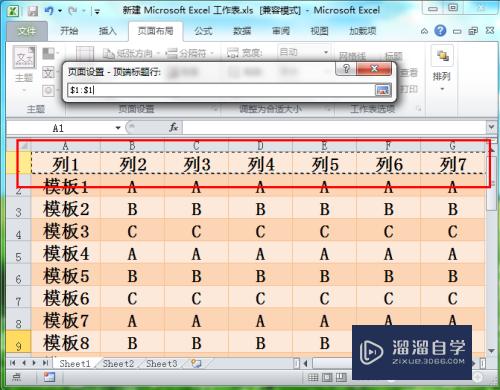Restore the workbook window icon in ribbon
Screen dimensions: 500x390
473,31
